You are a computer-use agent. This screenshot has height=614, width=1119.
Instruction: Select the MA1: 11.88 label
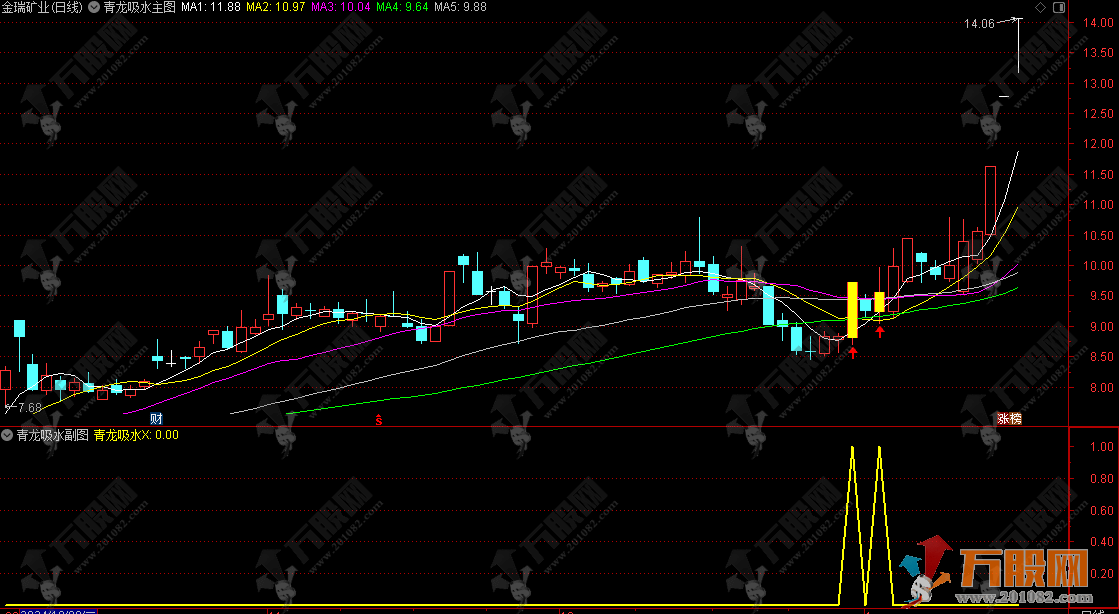click(211, 7)
